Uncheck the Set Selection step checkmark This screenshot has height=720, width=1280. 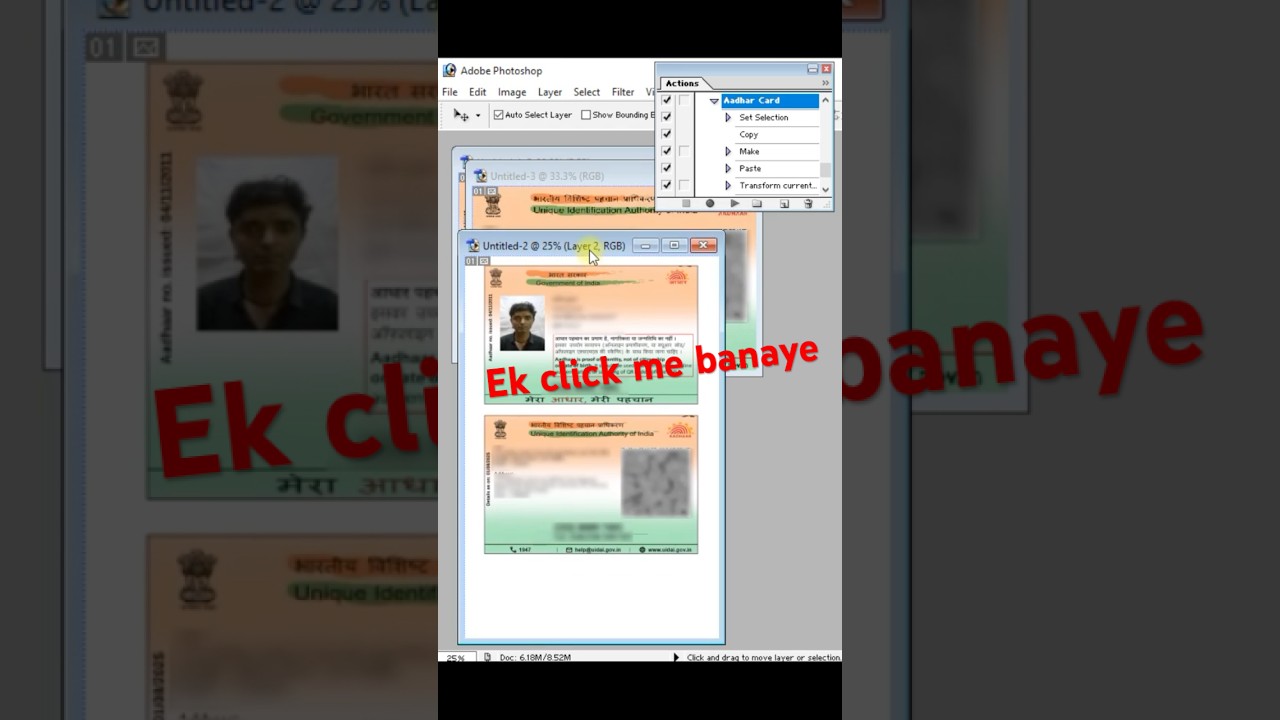(667, 117)
